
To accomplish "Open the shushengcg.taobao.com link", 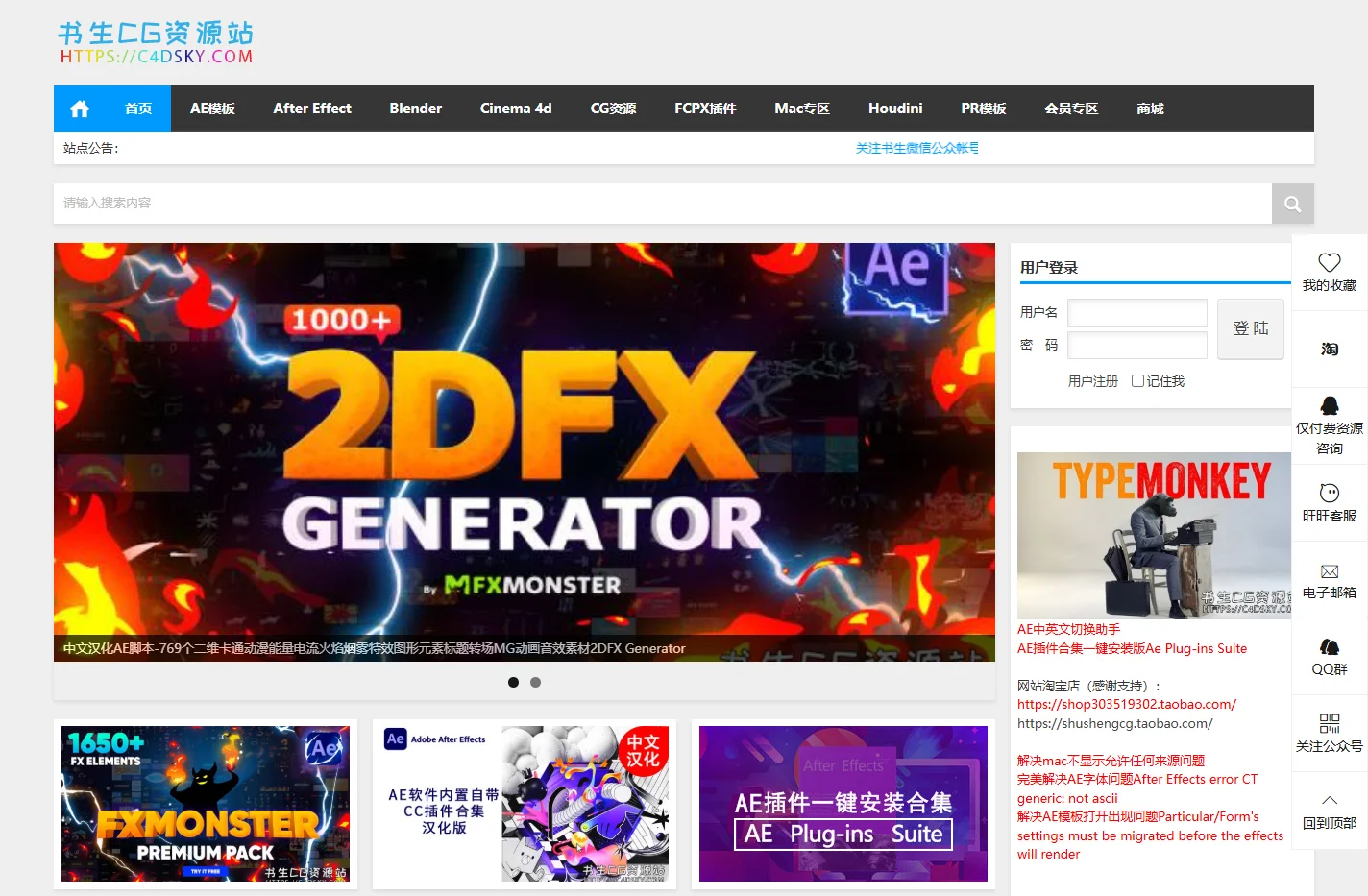I will (1115, 723).
